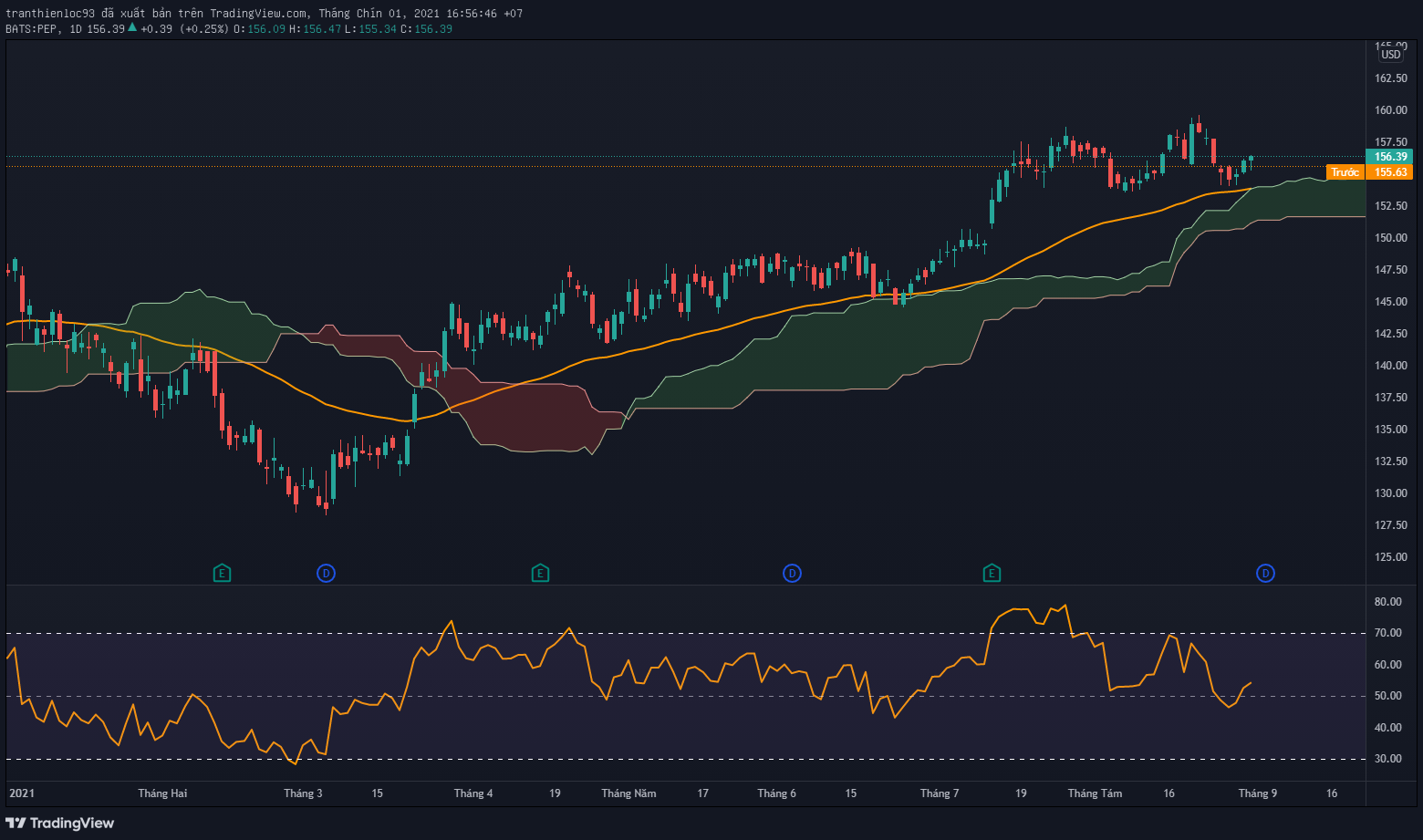Click the 130.00 price axis label
Screen dimensions: 1423x840
(x=1391, y=493)
